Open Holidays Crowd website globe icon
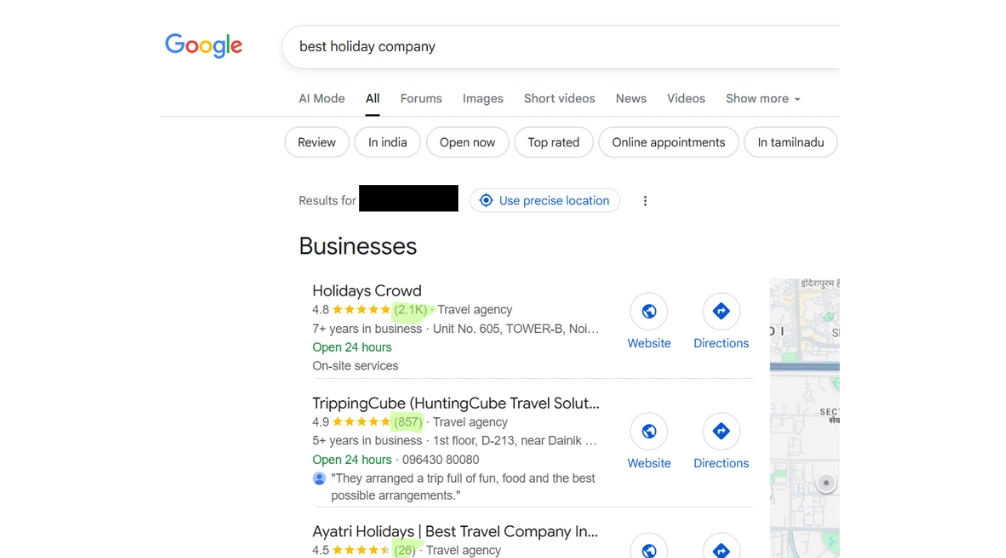Image resolution: width=1006 pixels, height=558 pixels. click(x=649, y=311)
